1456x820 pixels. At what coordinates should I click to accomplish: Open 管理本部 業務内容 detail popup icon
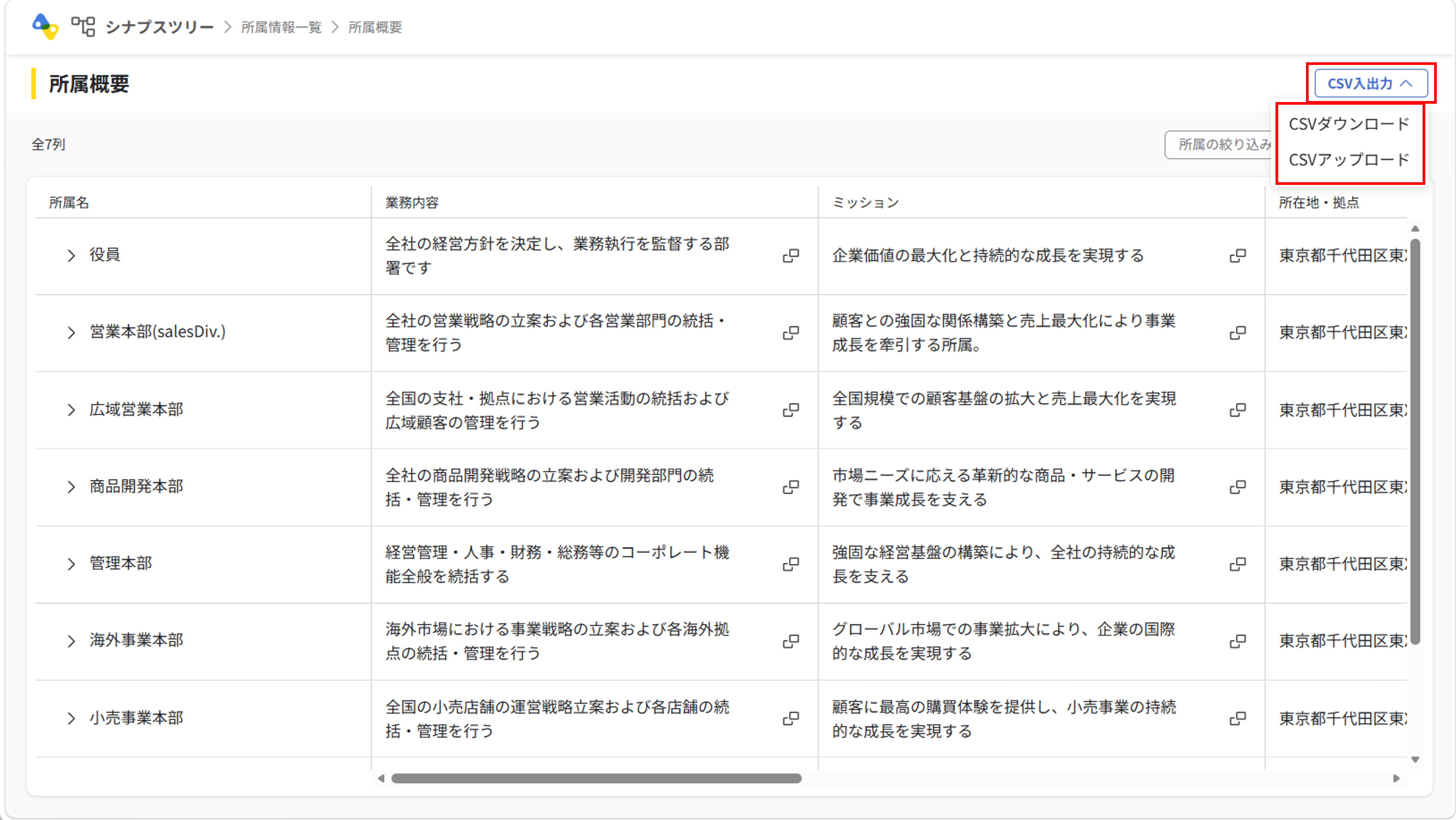791,564
